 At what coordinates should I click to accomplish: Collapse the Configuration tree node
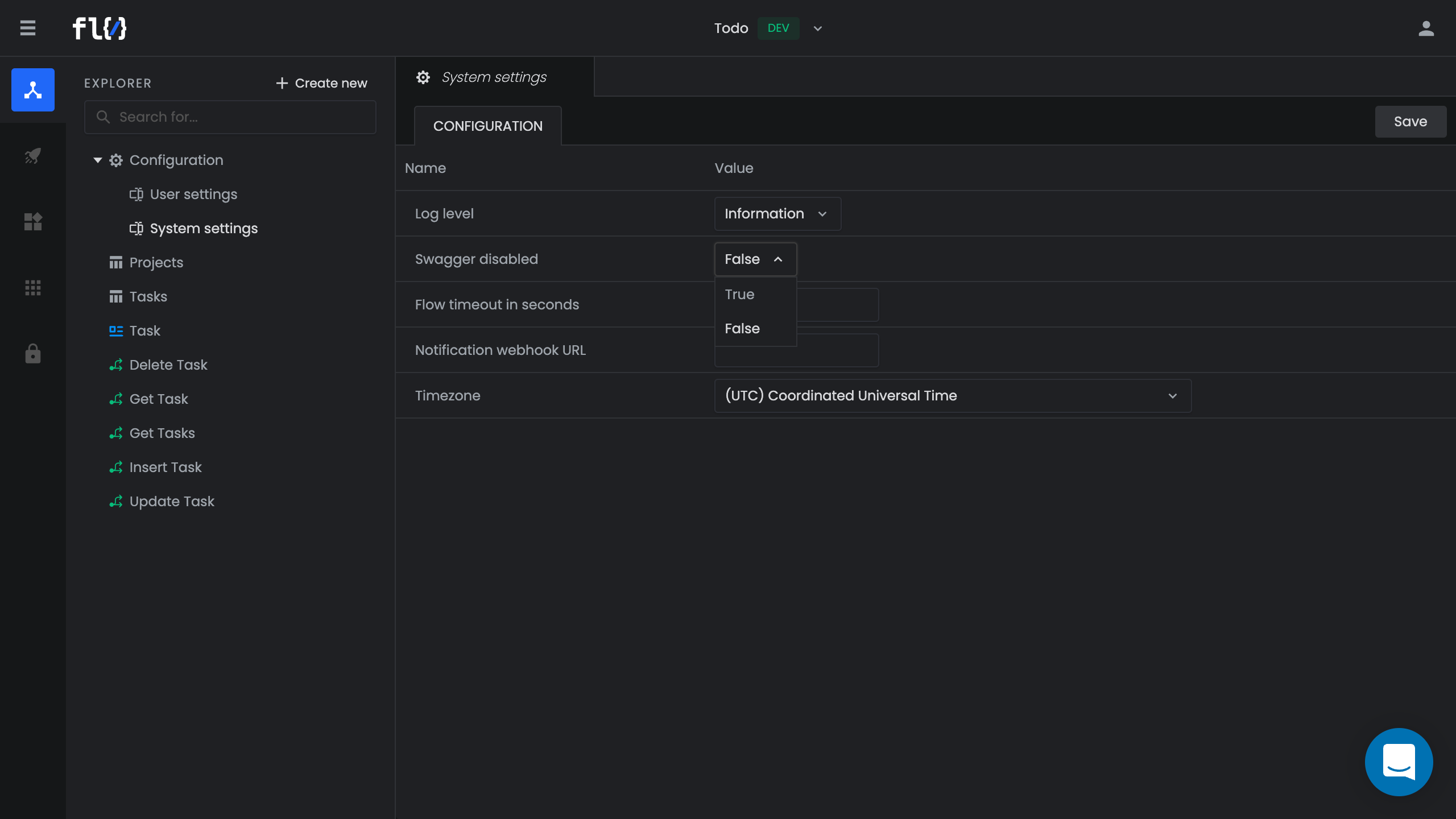pos(98,160)
